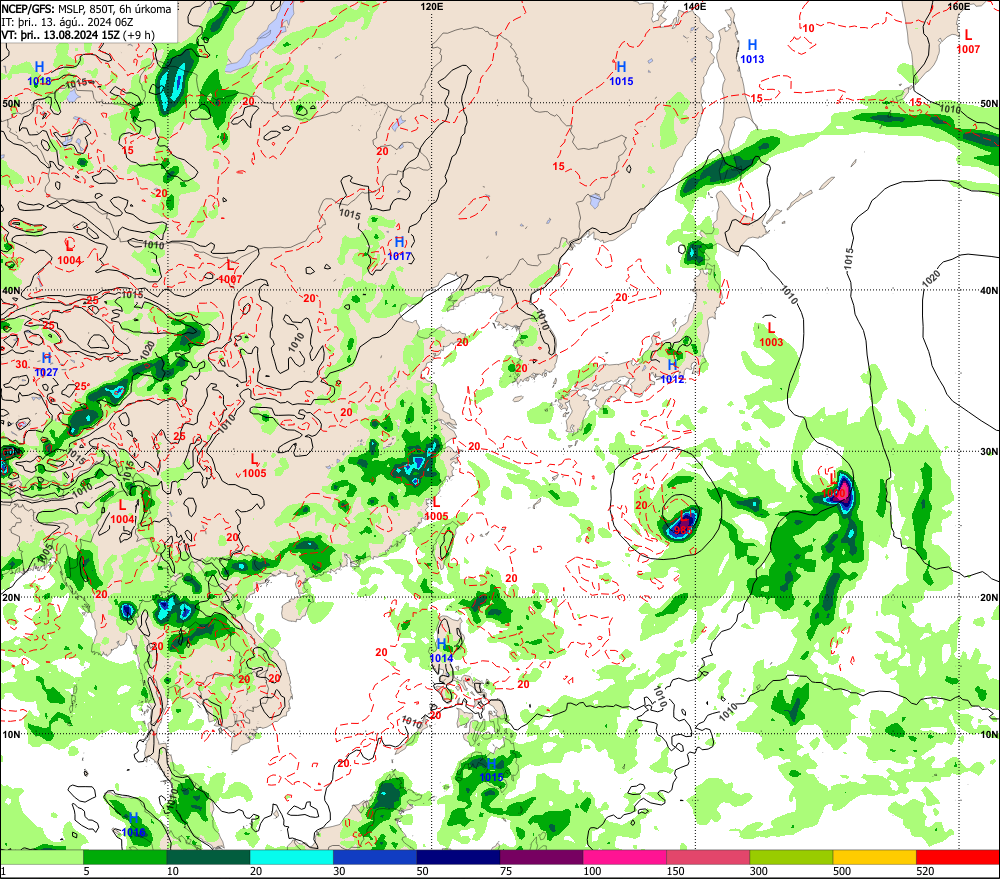Image resolution: width=1000 pixels, height=879 pixels.
Task: Click the 160E longitude label
Action: coord(958,6)
